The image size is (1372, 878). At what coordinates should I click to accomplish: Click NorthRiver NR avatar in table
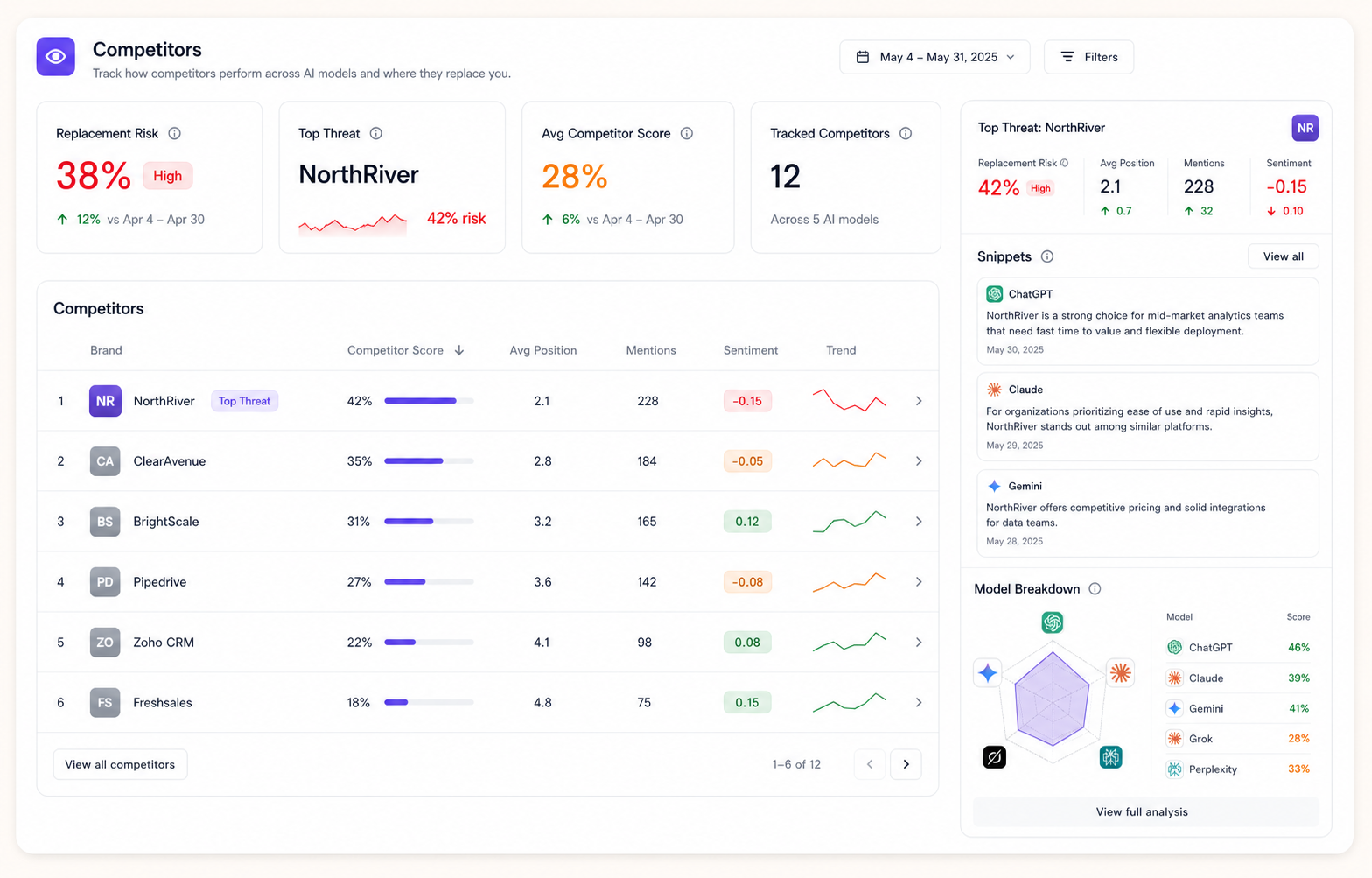point(105,401)
